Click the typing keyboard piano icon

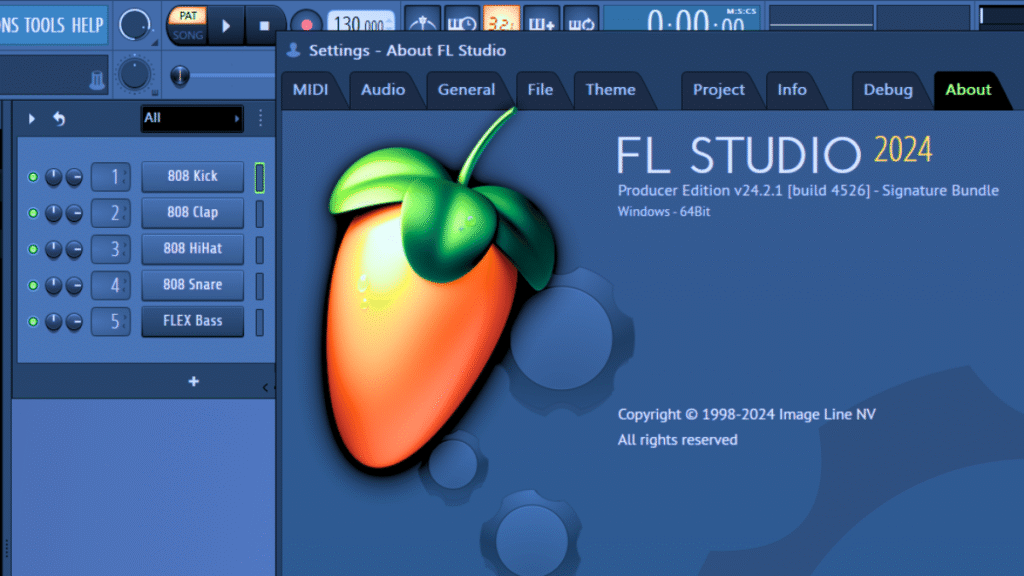[97, 80]
